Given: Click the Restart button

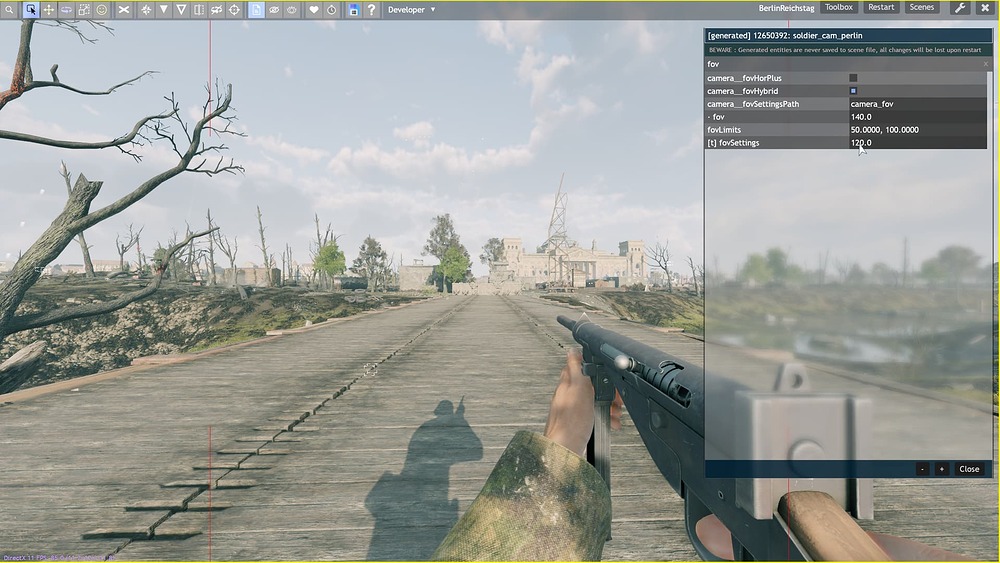Looking at the screenshot, I should tap(881, 8).
